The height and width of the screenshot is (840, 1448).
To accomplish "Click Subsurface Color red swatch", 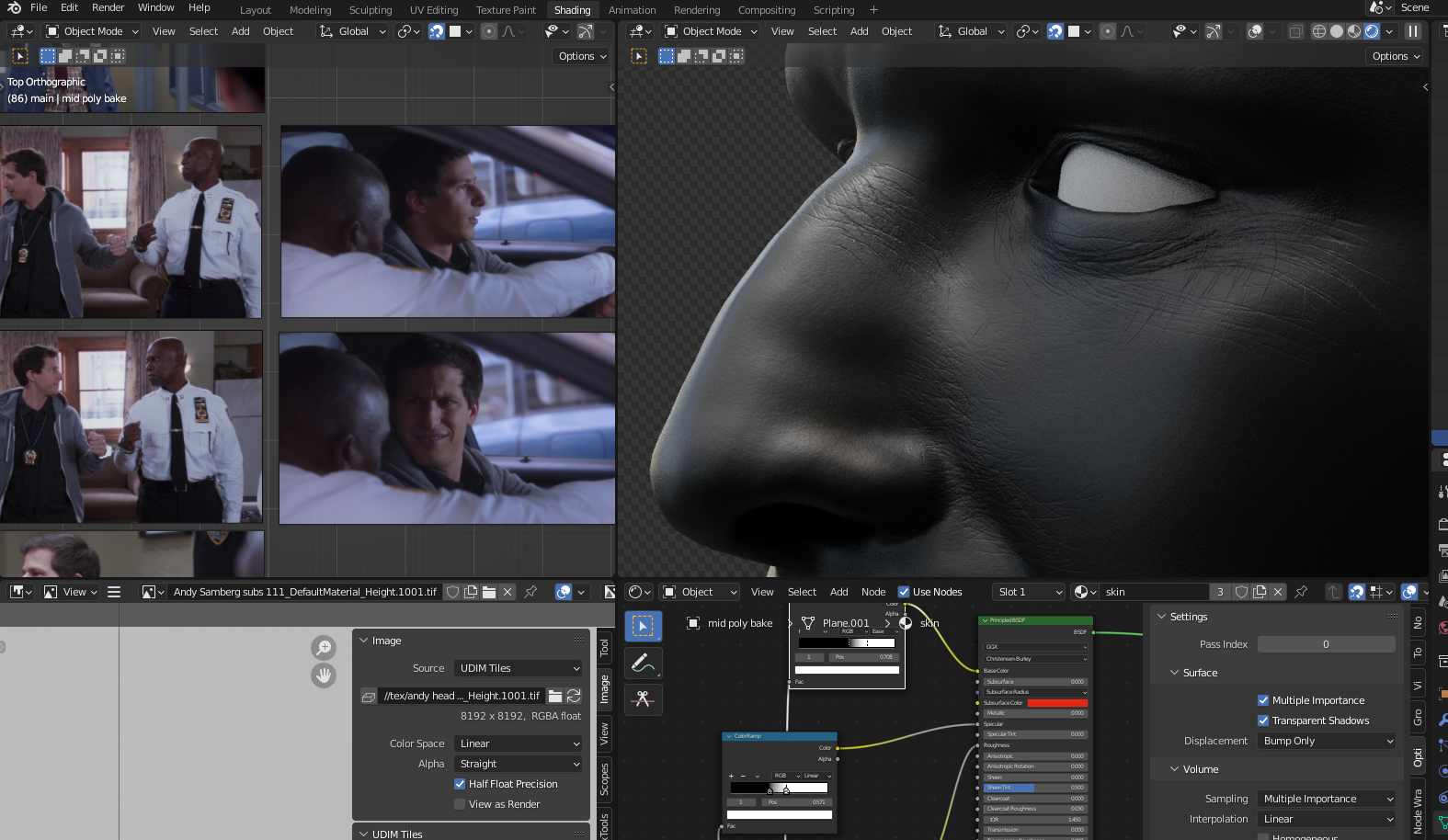I will [1057, 703].
